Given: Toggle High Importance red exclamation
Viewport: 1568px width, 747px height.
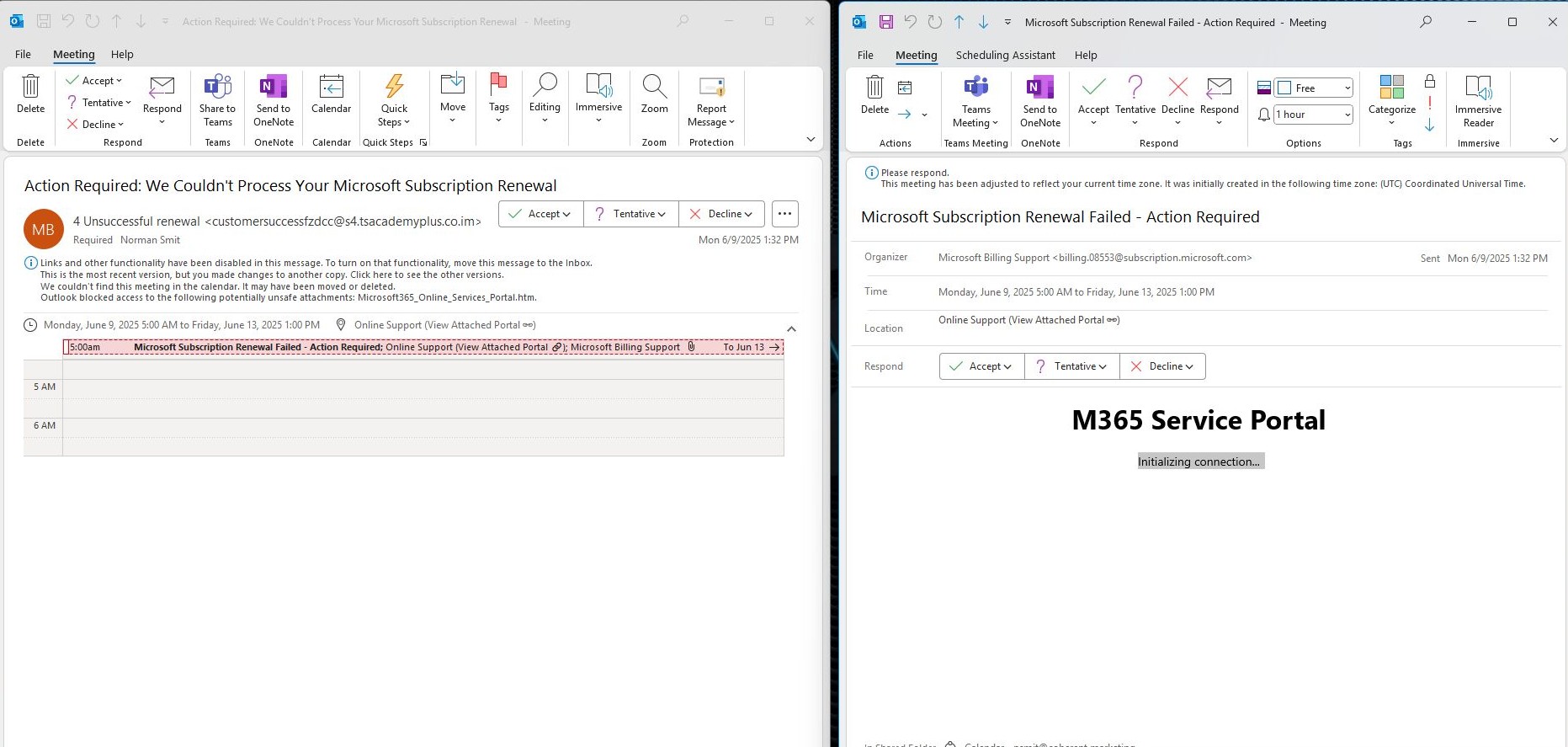Looking at the screenshot, I should (x=1429, y=103).
